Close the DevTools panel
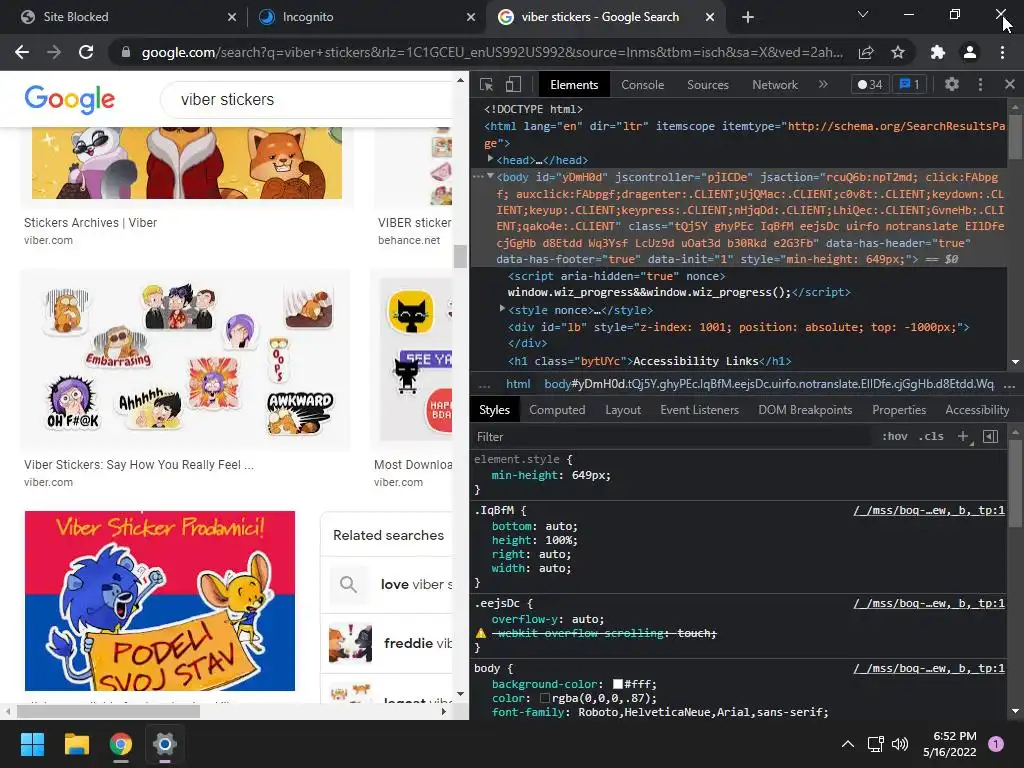 (x=1010, y=84)
